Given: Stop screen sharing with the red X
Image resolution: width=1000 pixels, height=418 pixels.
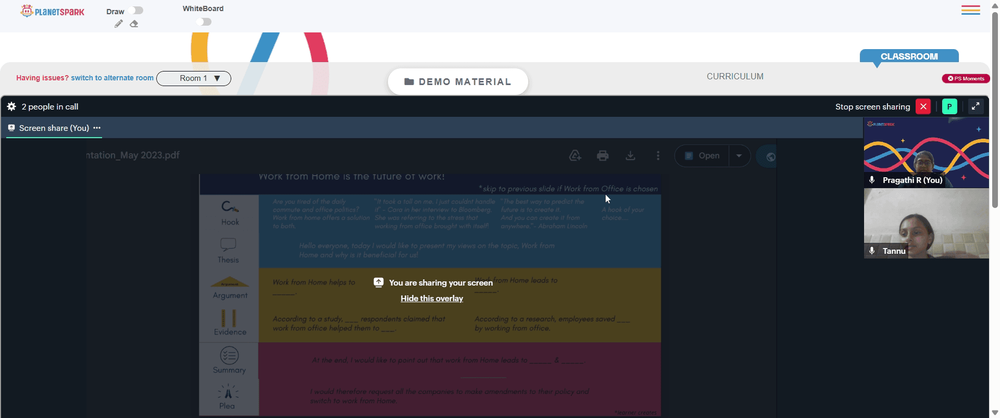Looking at the screenshot, I should [x=923, y=107].
